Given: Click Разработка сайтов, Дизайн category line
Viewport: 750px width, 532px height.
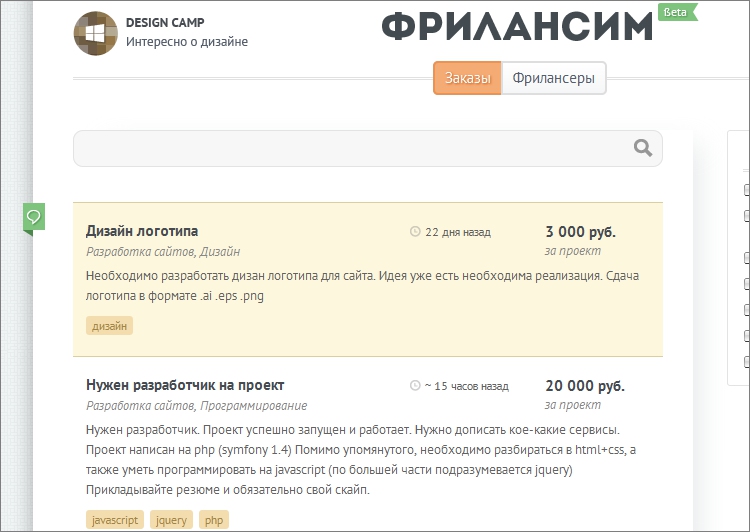Looking at the screenshot, I should pyautogui.click(x=163, y=252).
